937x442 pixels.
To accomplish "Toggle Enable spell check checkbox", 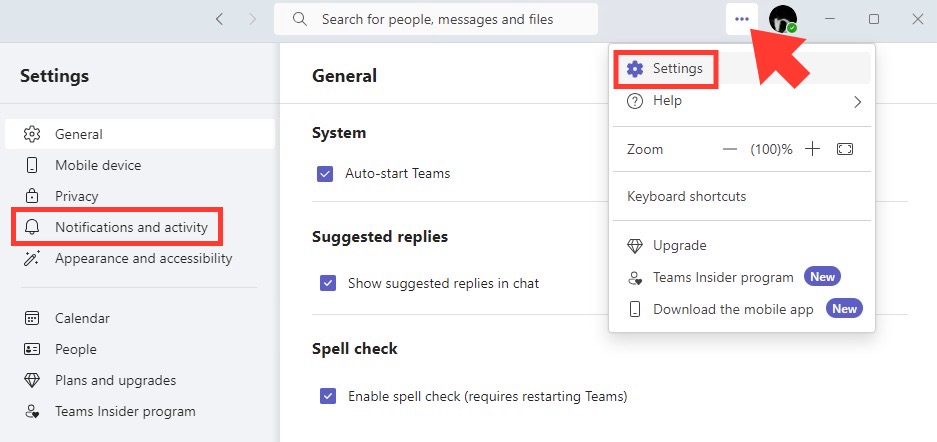I will click(327, 396).
